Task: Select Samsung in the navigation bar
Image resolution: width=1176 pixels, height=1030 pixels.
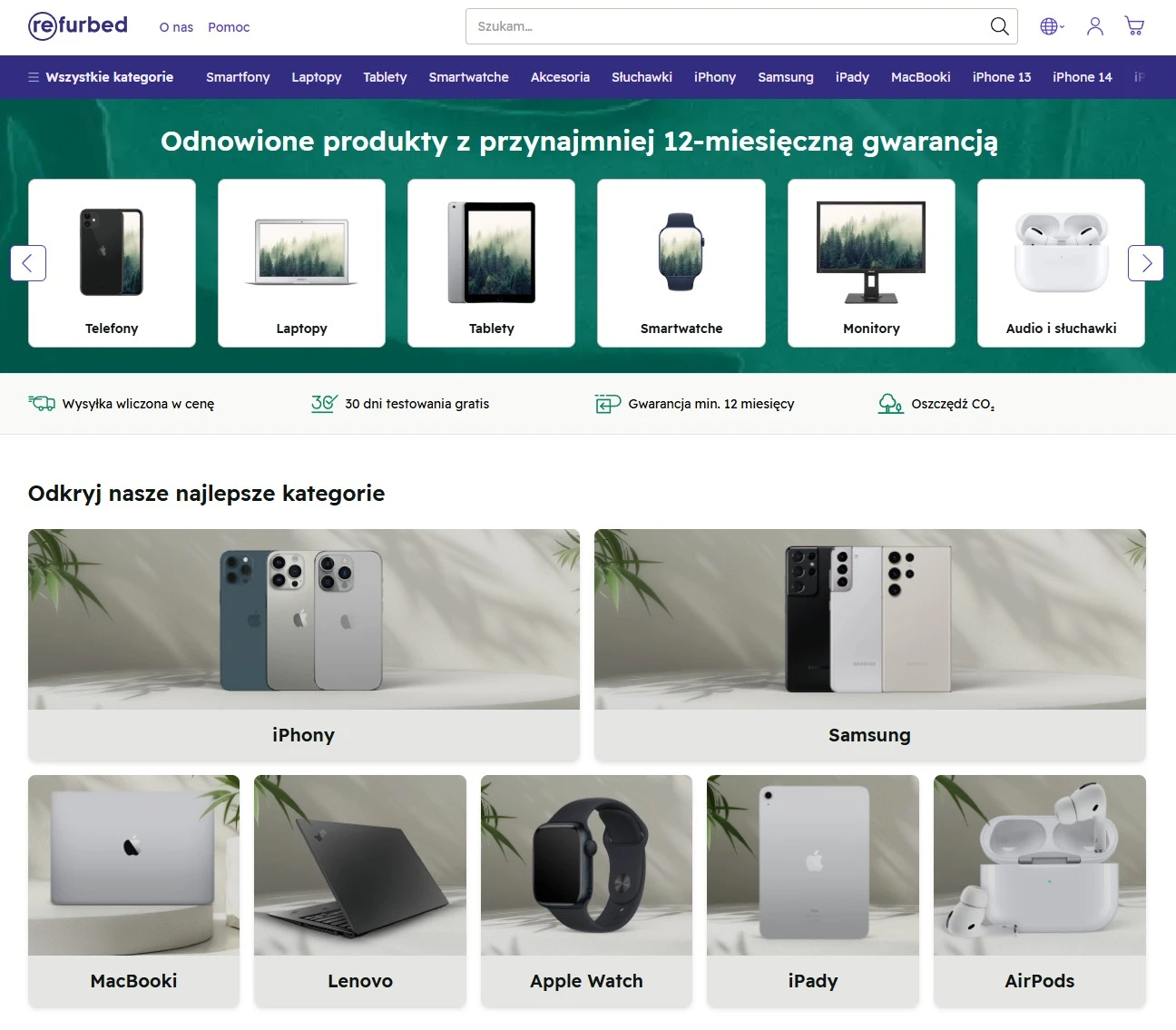Action: [786, 77]
